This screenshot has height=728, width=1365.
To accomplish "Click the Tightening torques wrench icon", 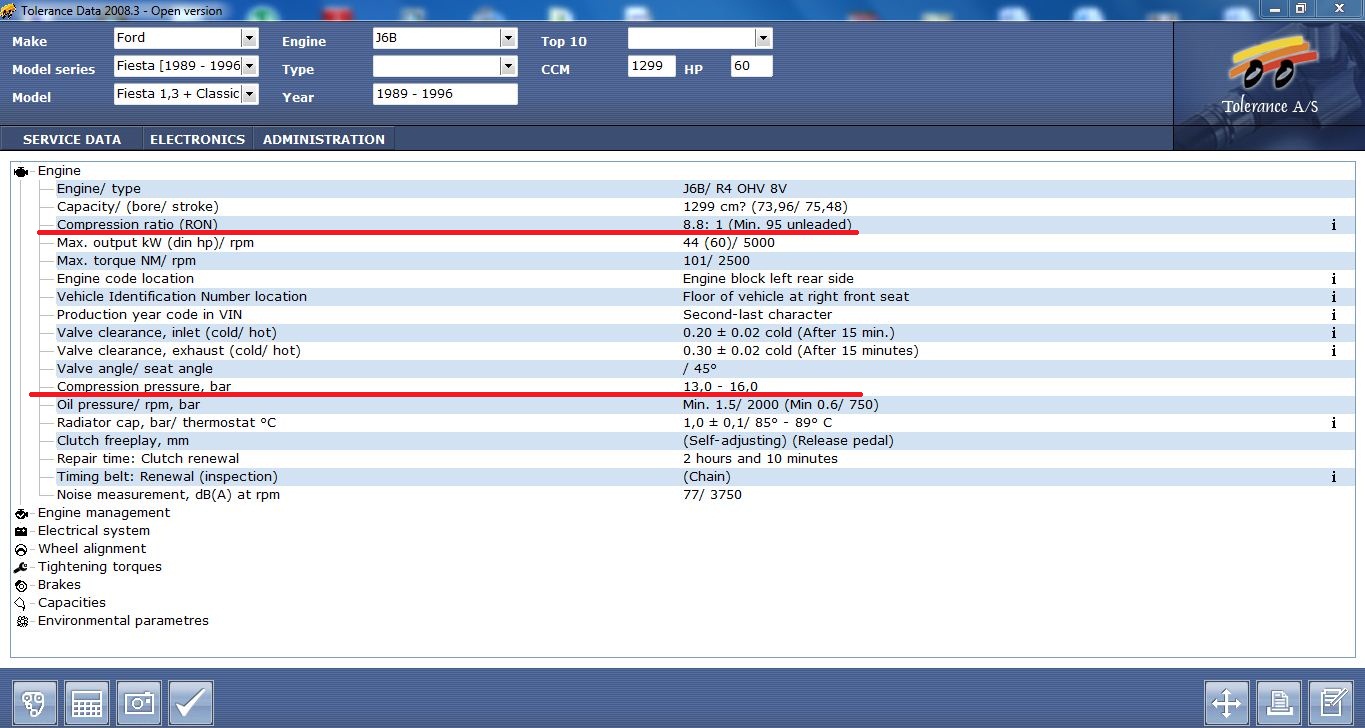I will pyautogui.click(x=21, y=567).
